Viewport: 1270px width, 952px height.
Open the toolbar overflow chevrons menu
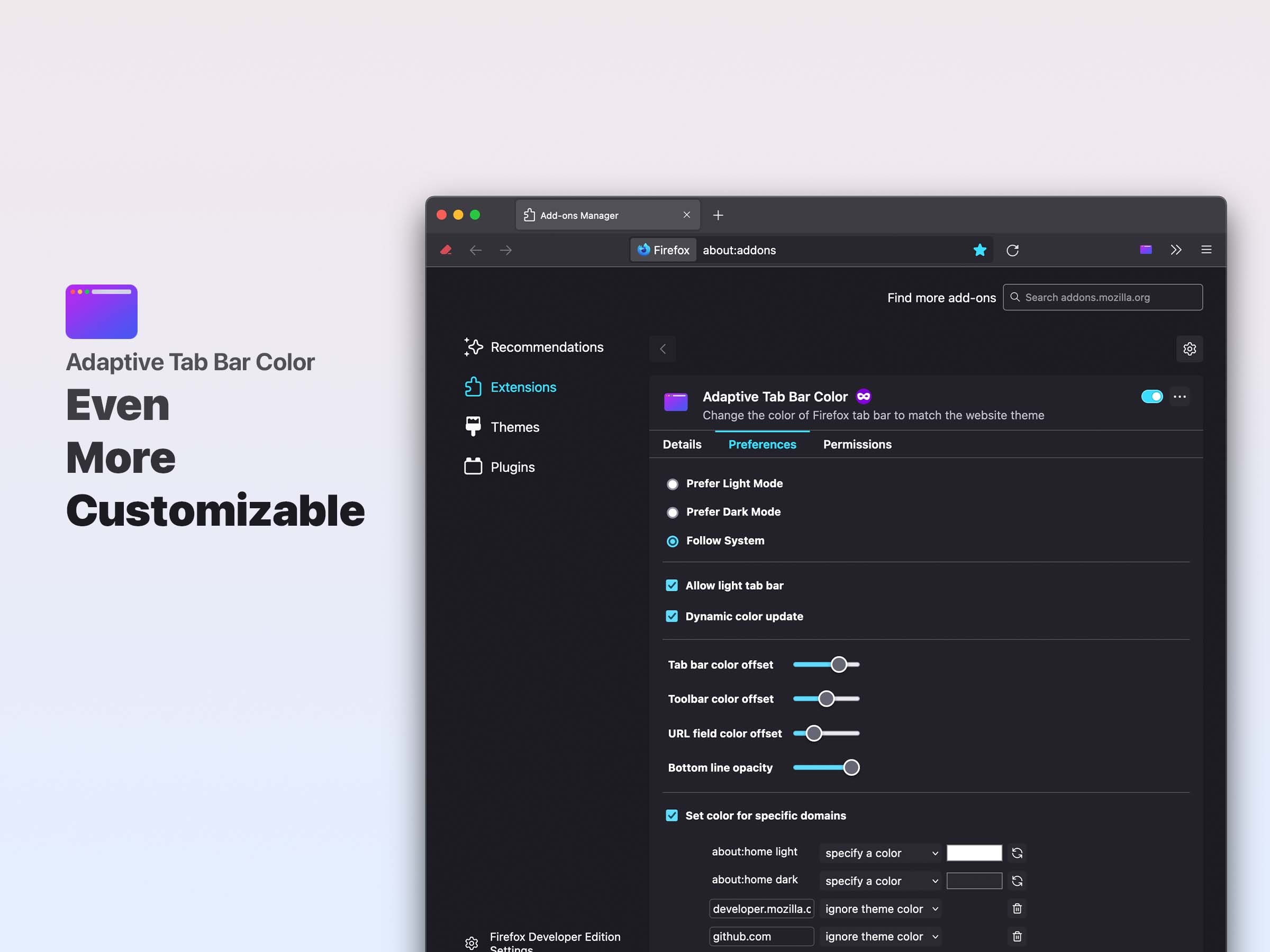(x=1176, y=250)
